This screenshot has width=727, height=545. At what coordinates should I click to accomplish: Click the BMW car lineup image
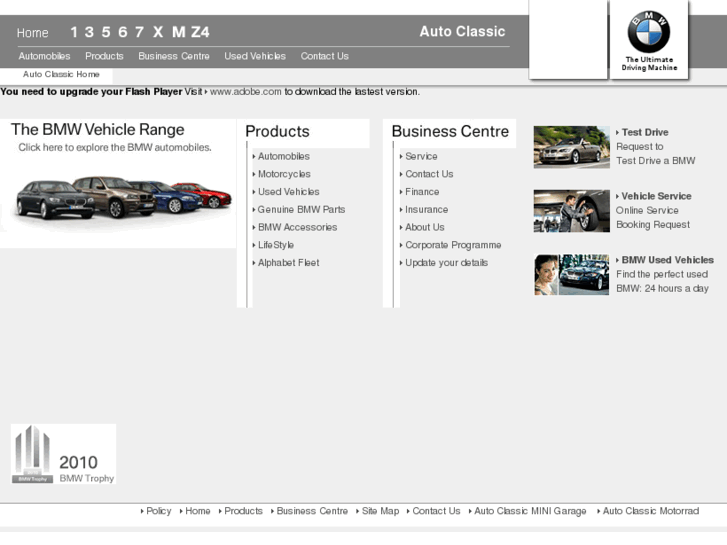pos(124,198)
